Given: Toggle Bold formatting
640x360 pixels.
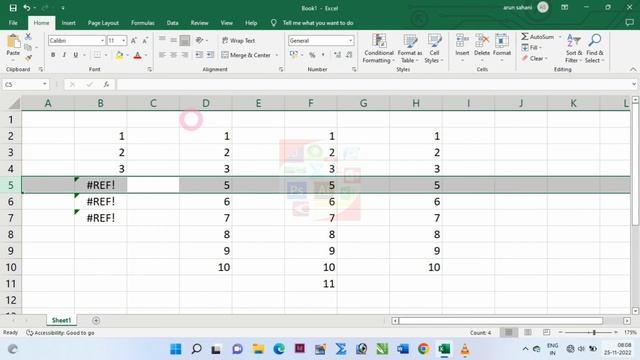Looking at the screenshot, I should [53, 55].
